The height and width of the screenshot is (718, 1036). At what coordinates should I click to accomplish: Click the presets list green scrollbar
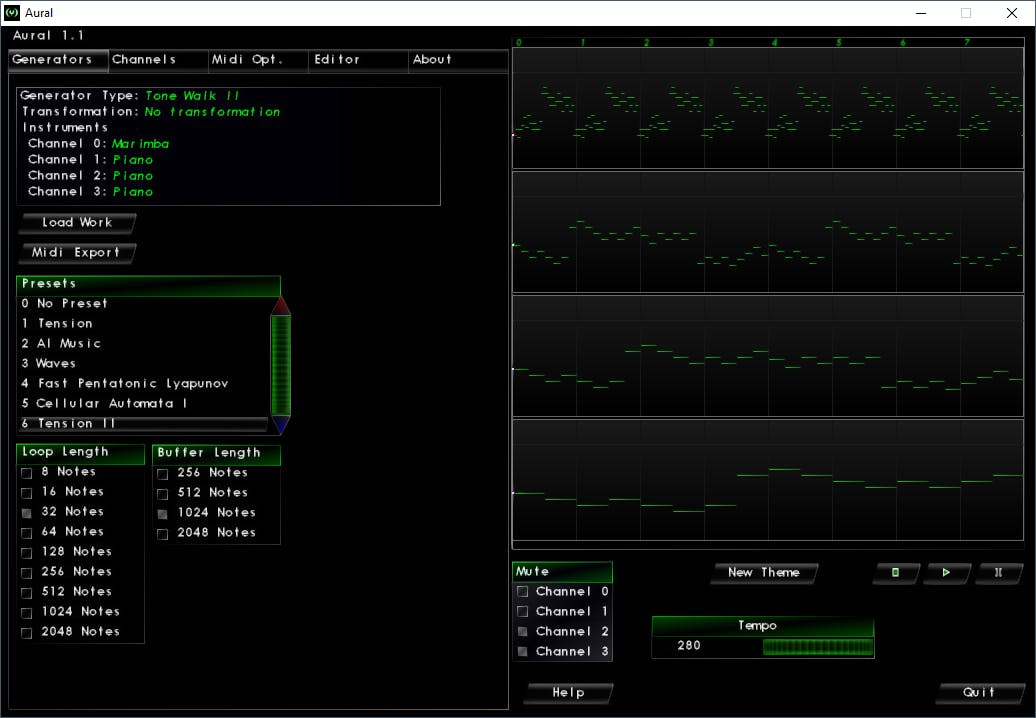tap(281, 365)
